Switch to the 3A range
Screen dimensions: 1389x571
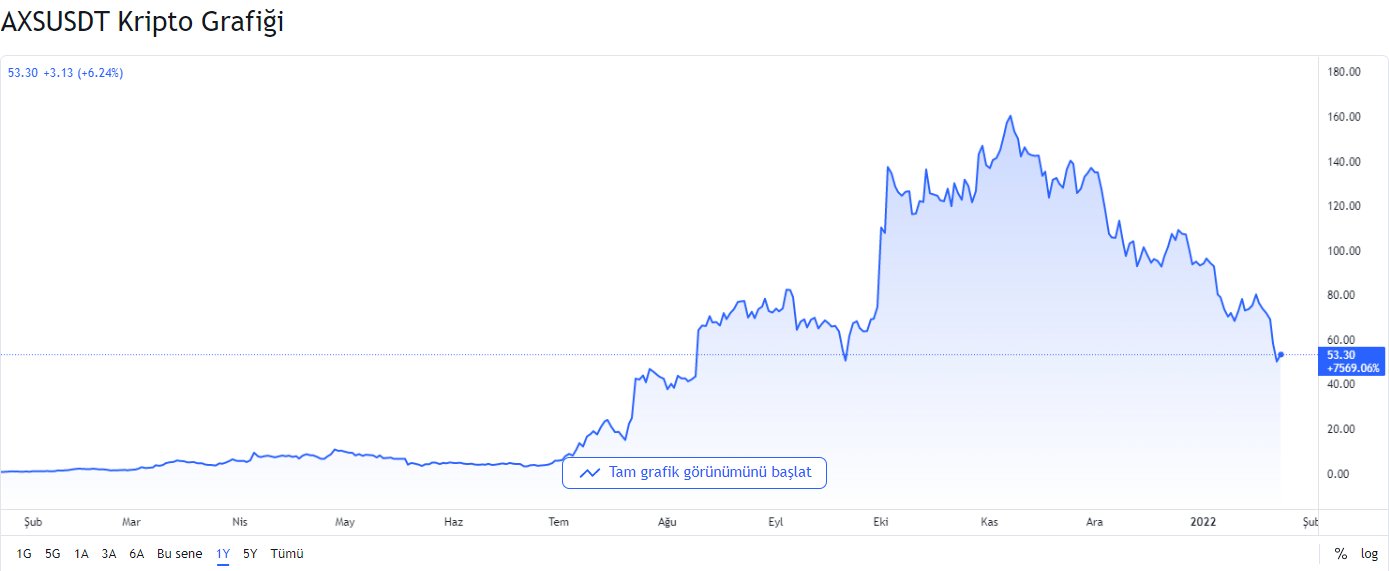(109, 553)
